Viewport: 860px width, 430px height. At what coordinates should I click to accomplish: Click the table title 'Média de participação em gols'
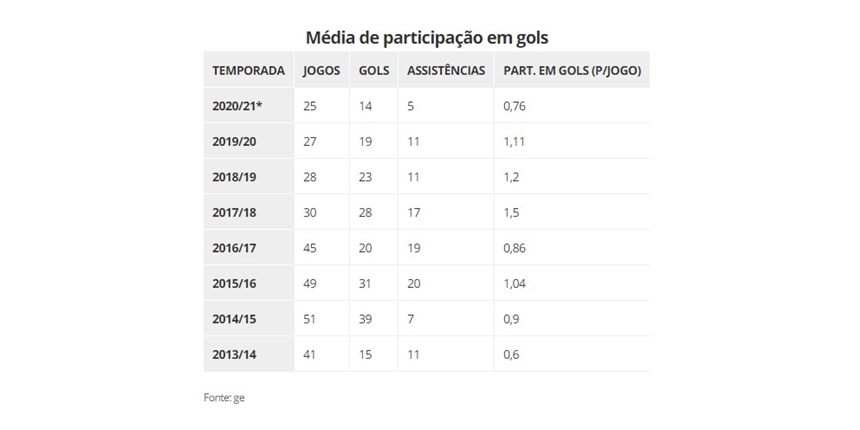[427, 37]
